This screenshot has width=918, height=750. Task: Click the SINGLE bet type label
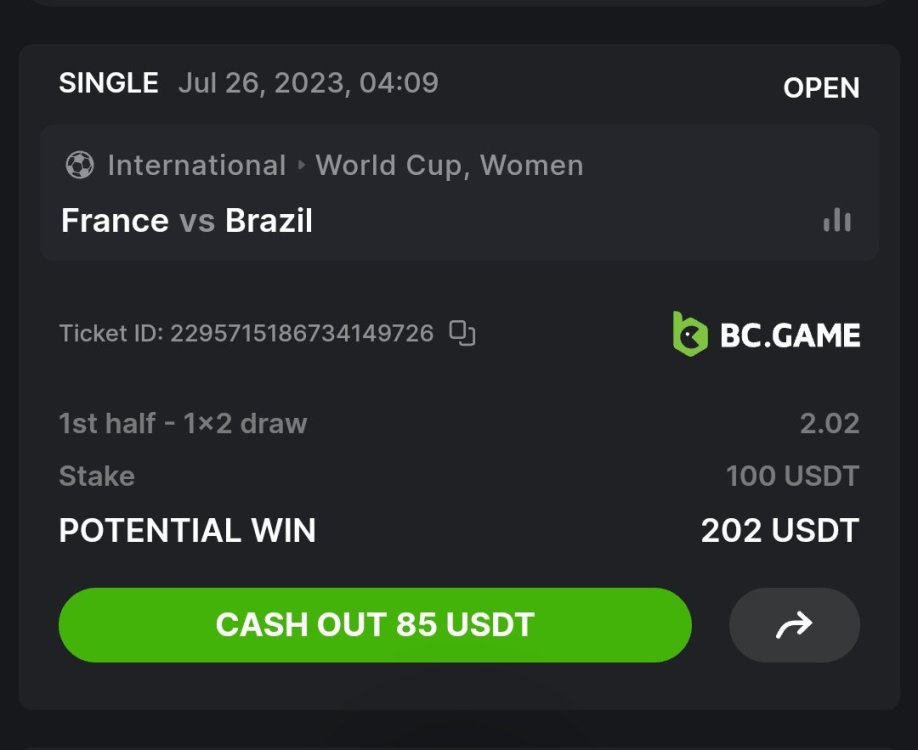pyautogui.click(x=109, y=83)
